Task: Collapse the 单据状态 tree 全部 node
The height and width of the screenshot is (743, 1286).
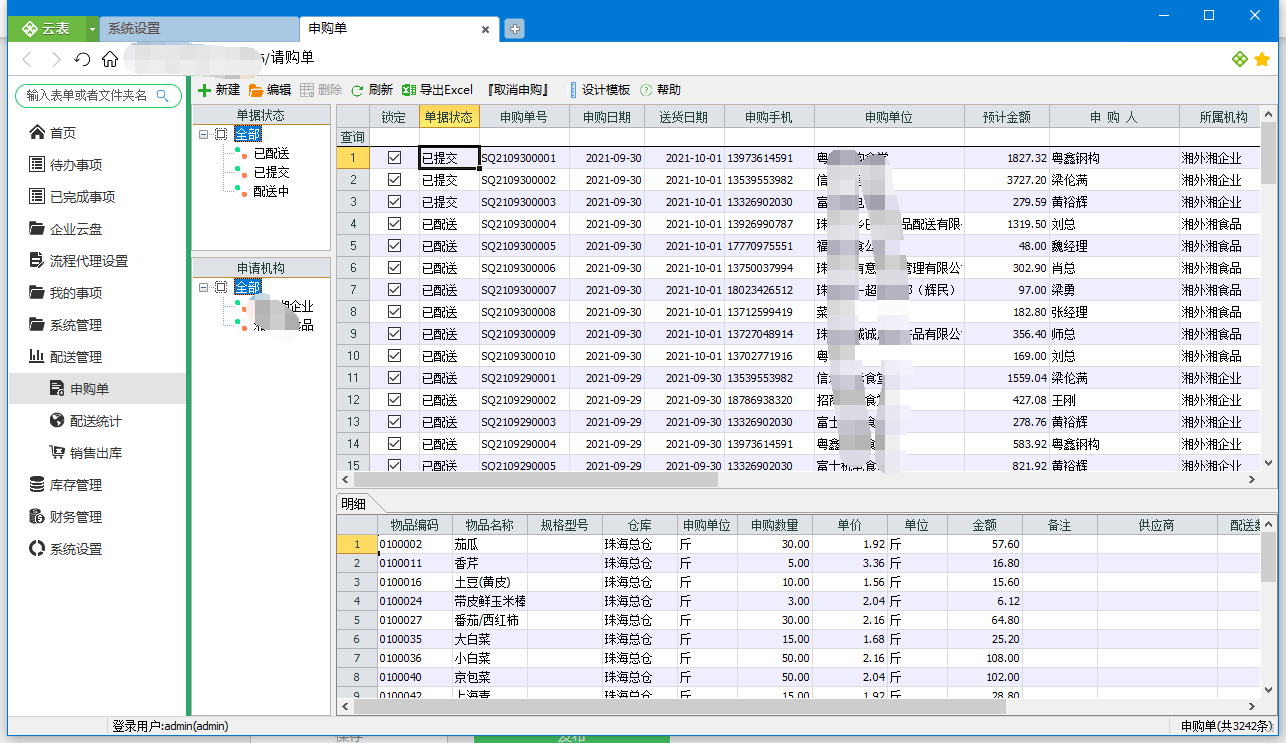Action: tap(204, 134)
